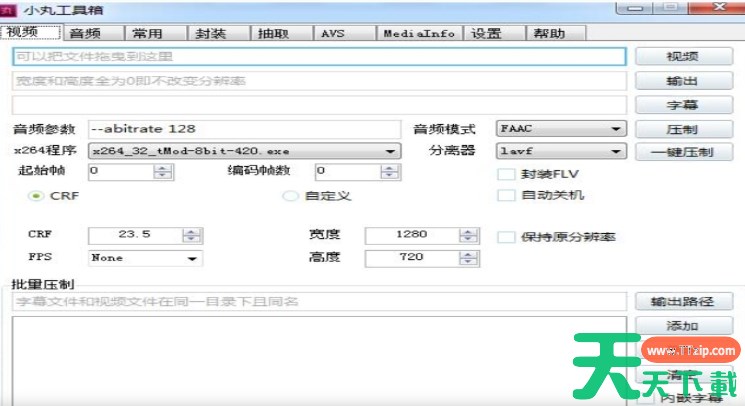Switch to the MediaInfo tab

click(x=419, y=33)
